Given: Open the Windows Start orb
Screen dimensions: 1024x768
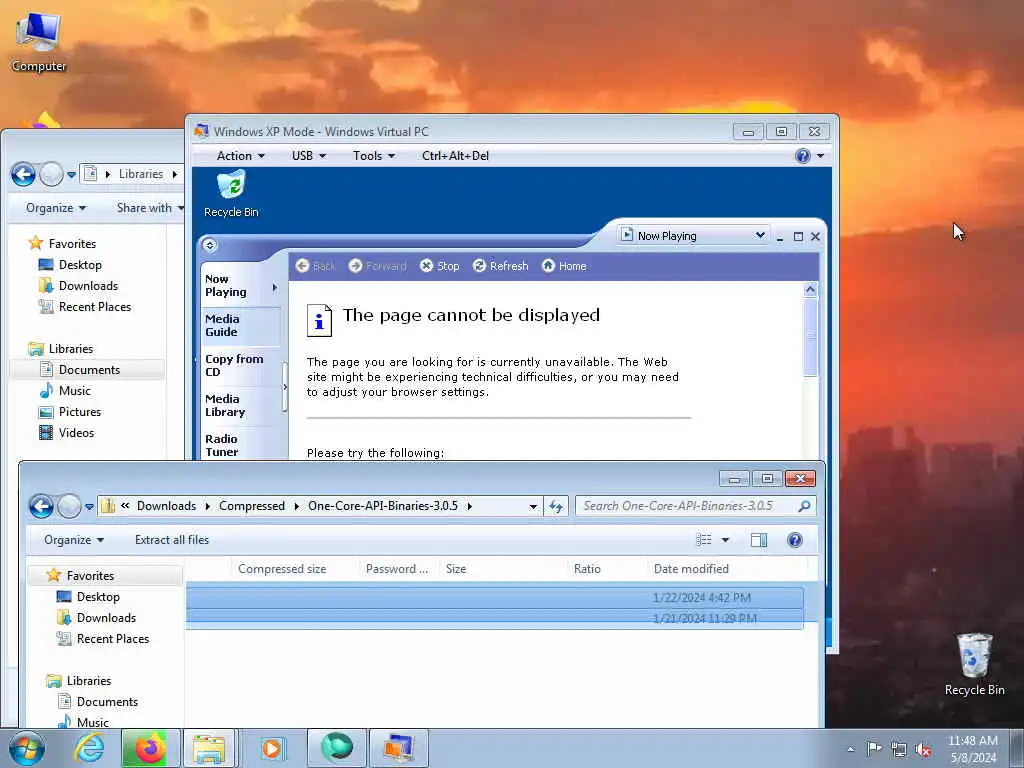Looking at the screenshot, I should [27, 748].
